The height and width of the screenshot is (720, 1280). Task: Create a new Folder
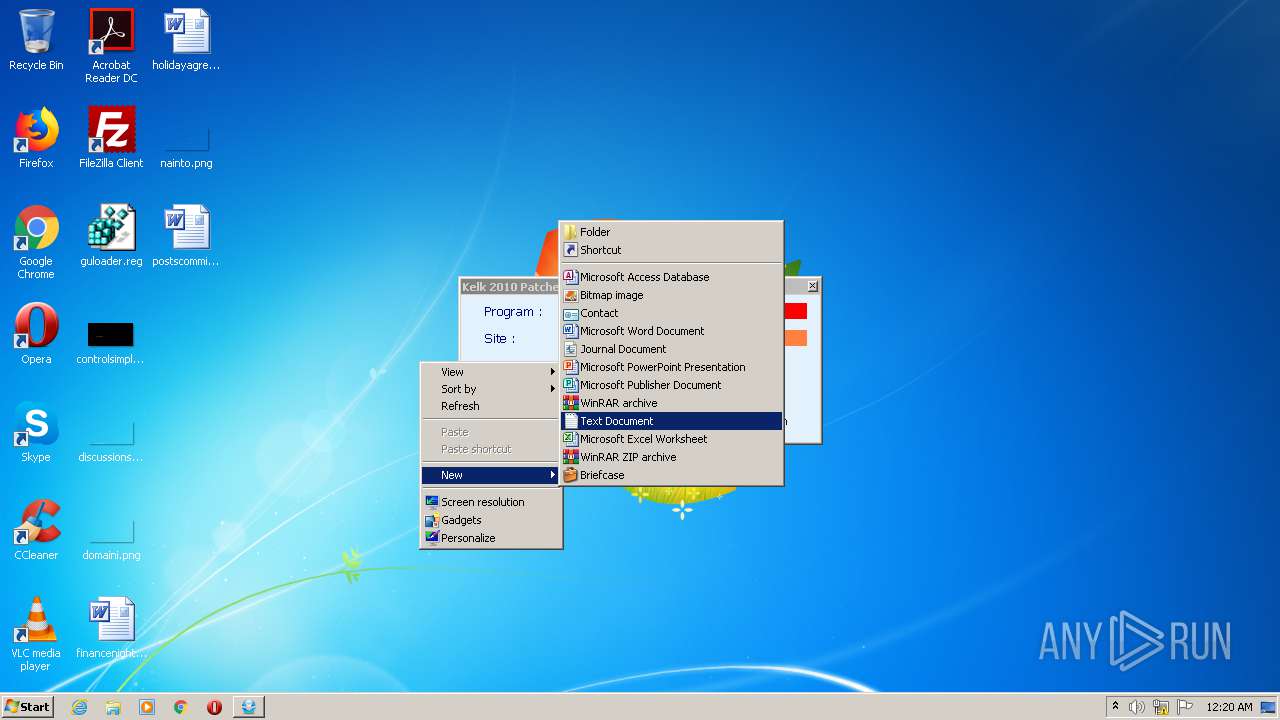(671, 232)
